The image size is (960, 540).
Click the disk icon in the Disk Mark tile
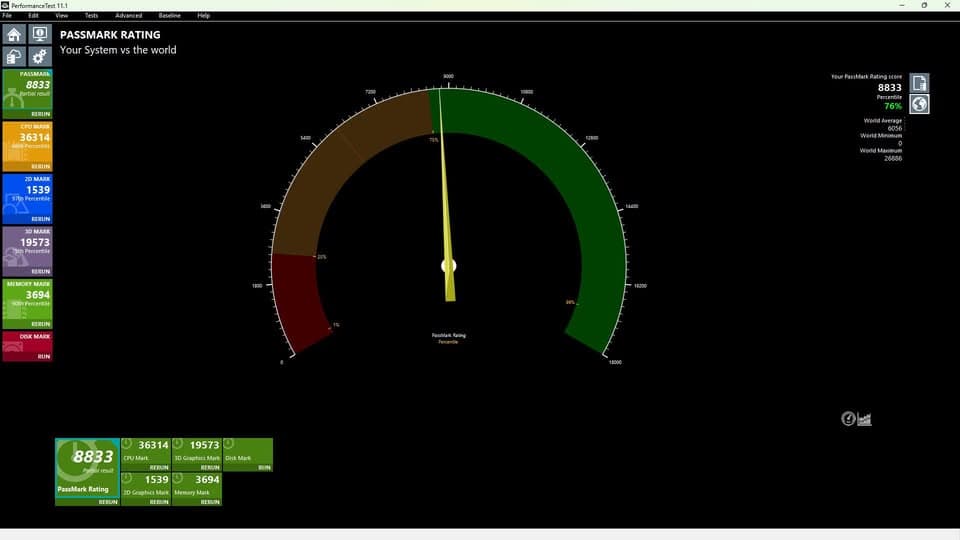tap(13, 348)
